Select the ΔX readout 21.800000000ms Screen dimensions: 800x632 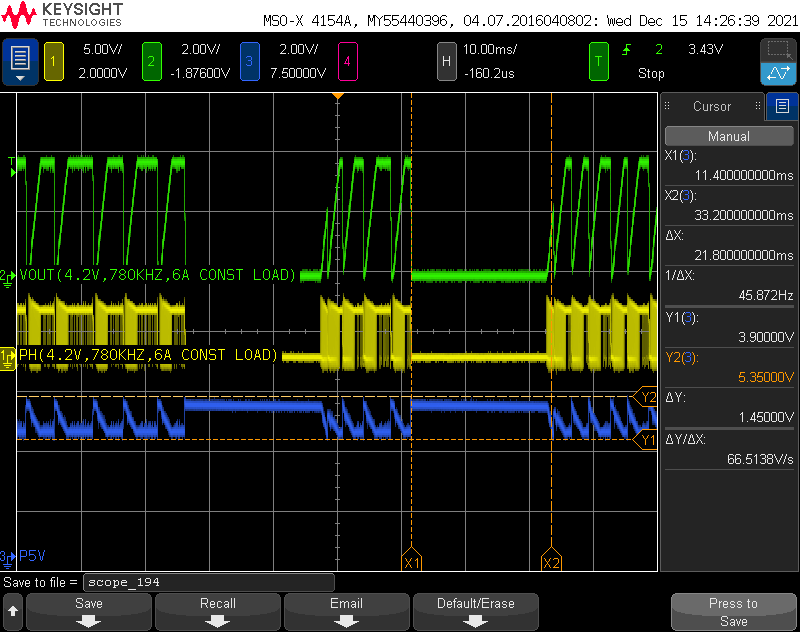(744, 255)
